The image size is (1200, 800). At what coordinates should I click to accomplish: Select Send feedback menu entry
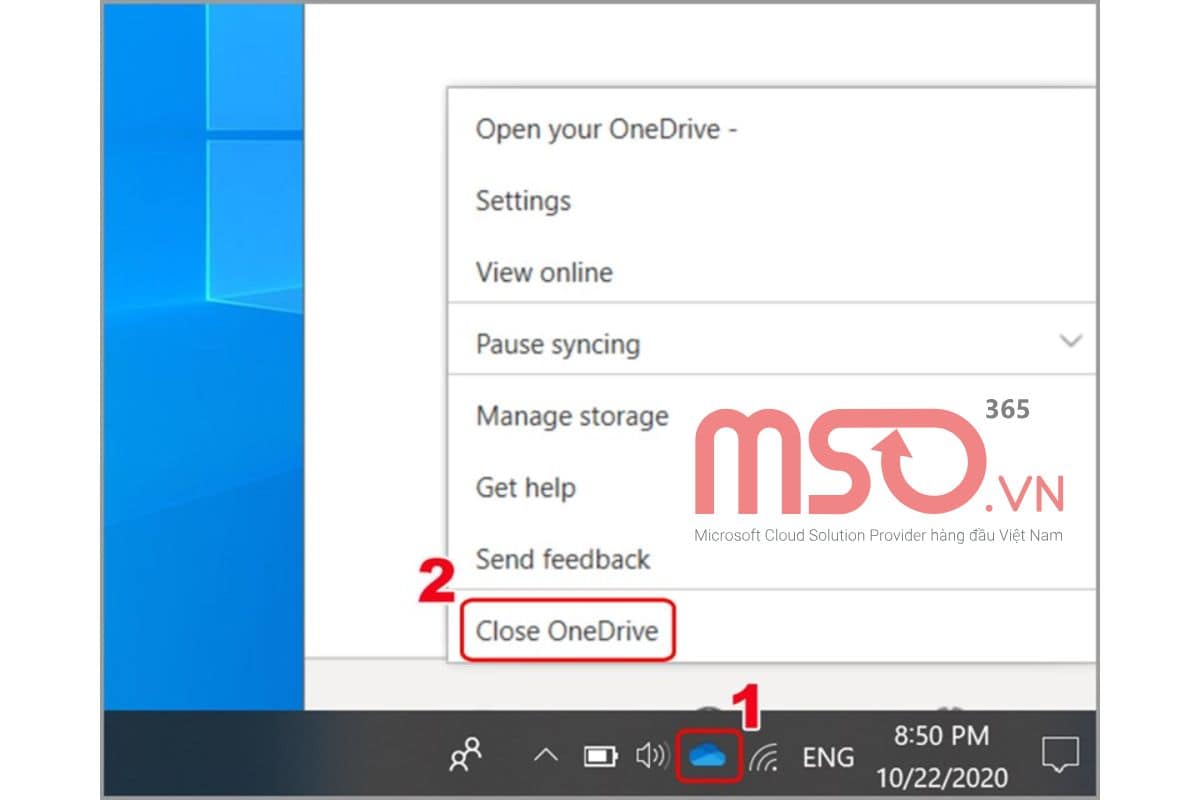pos(771,559)
